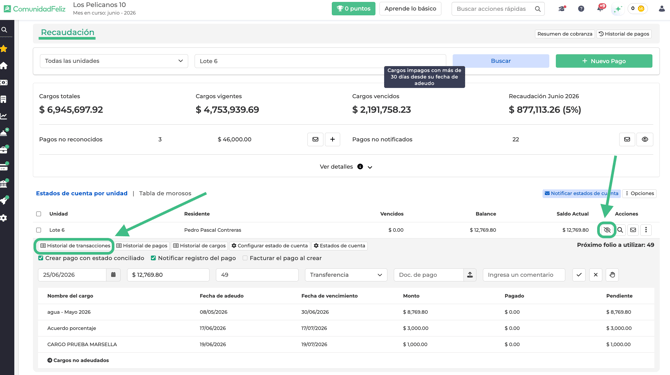Open the line chart sidebar icon
This screenshot has height=375, width=670.
4,116
